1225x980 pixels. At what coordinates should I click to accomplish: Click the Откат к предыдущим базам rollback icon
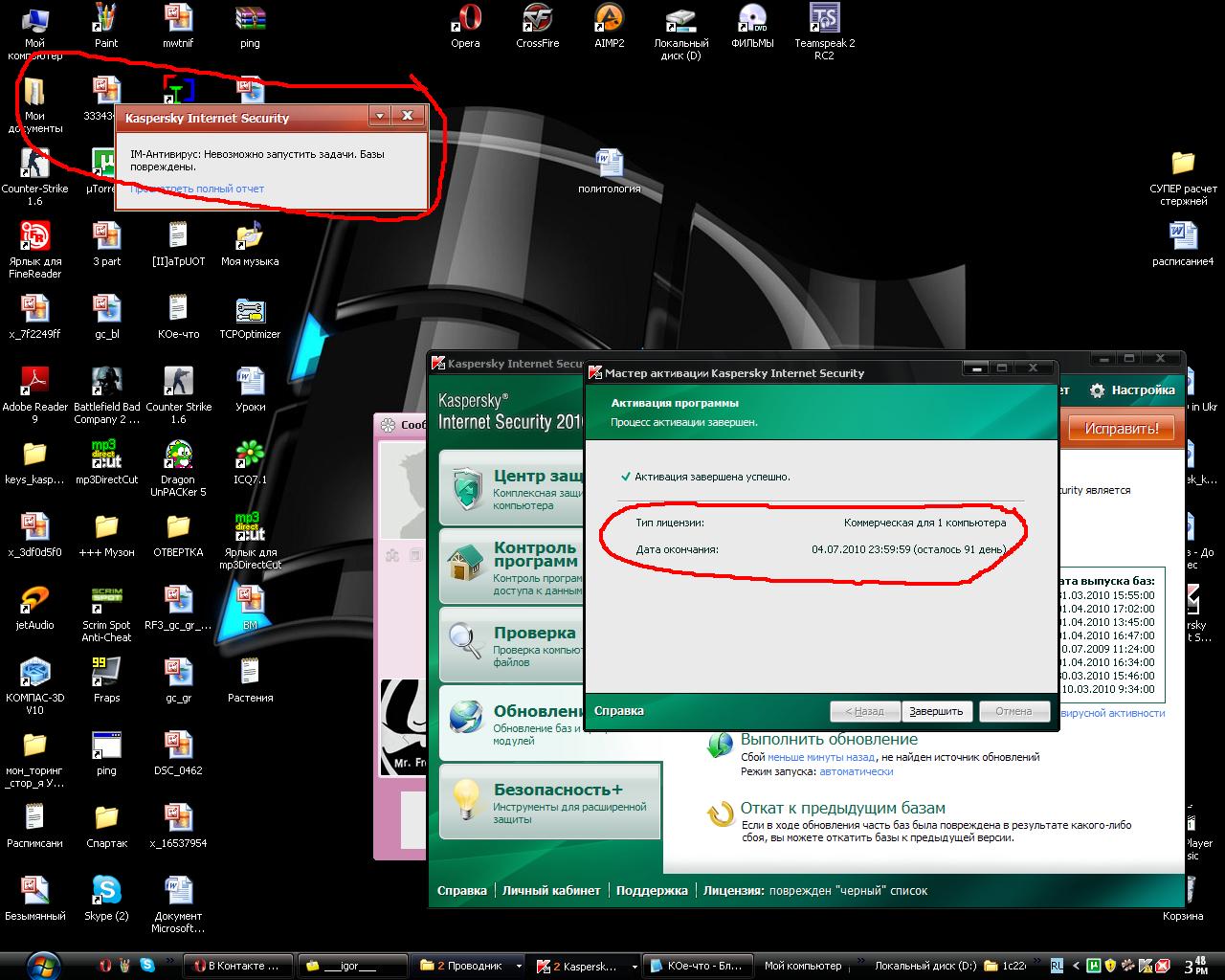pos(720,814)
